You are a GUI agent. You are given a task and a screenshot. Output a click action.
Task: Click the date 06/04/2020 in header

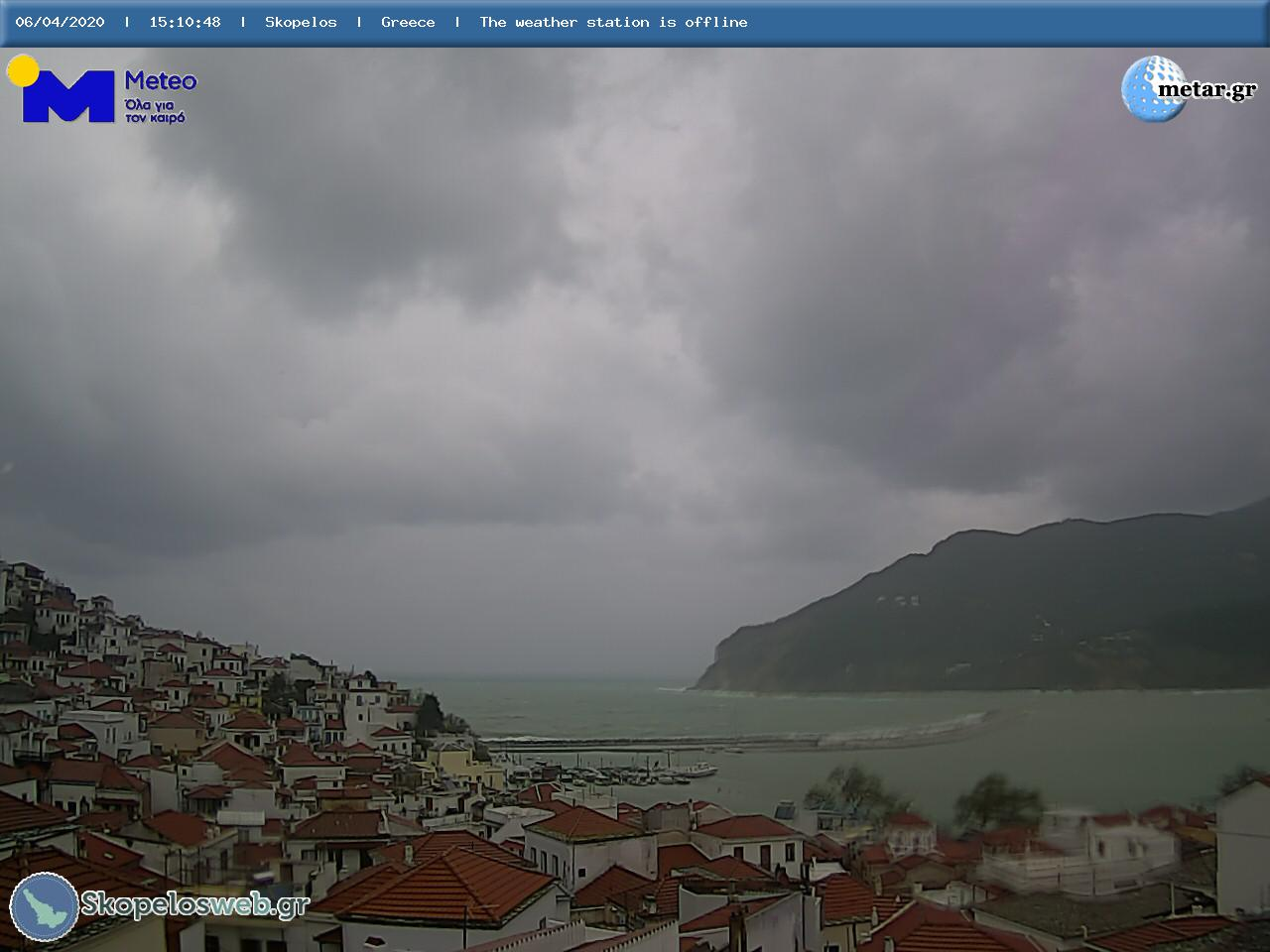[x=60, y=22]
